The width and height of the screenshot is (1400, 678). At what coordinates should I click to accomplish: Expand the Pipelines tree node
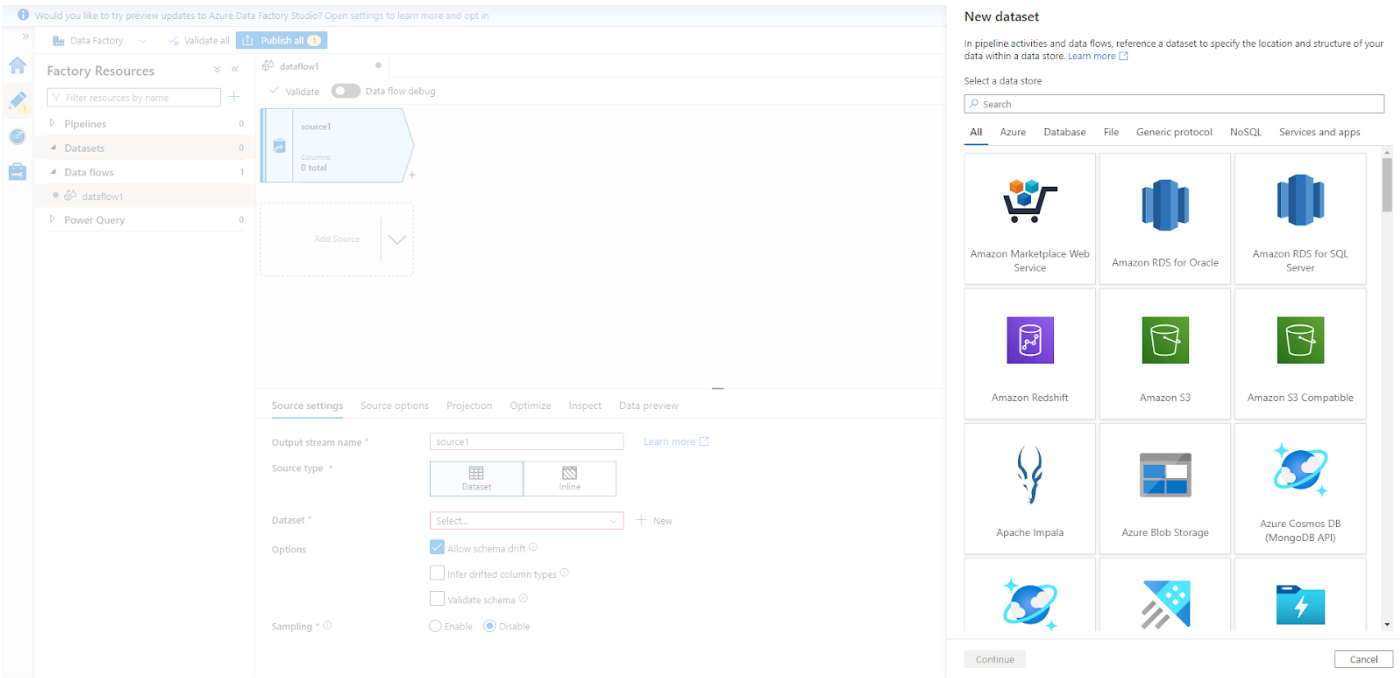pos(53,123)
